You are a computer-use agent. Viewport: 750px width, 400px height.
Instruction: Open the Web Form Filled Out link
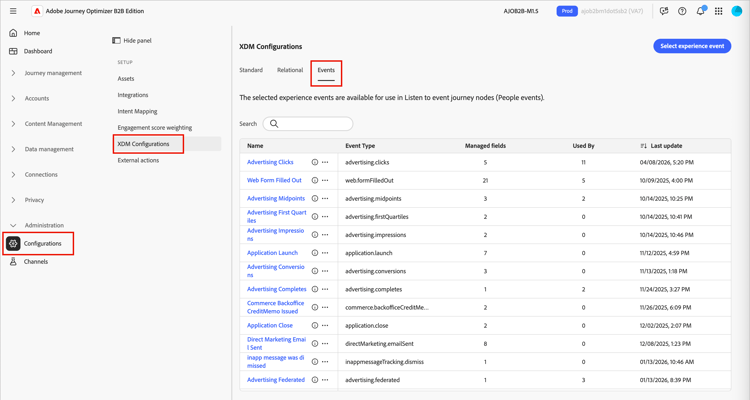[274, 180]
